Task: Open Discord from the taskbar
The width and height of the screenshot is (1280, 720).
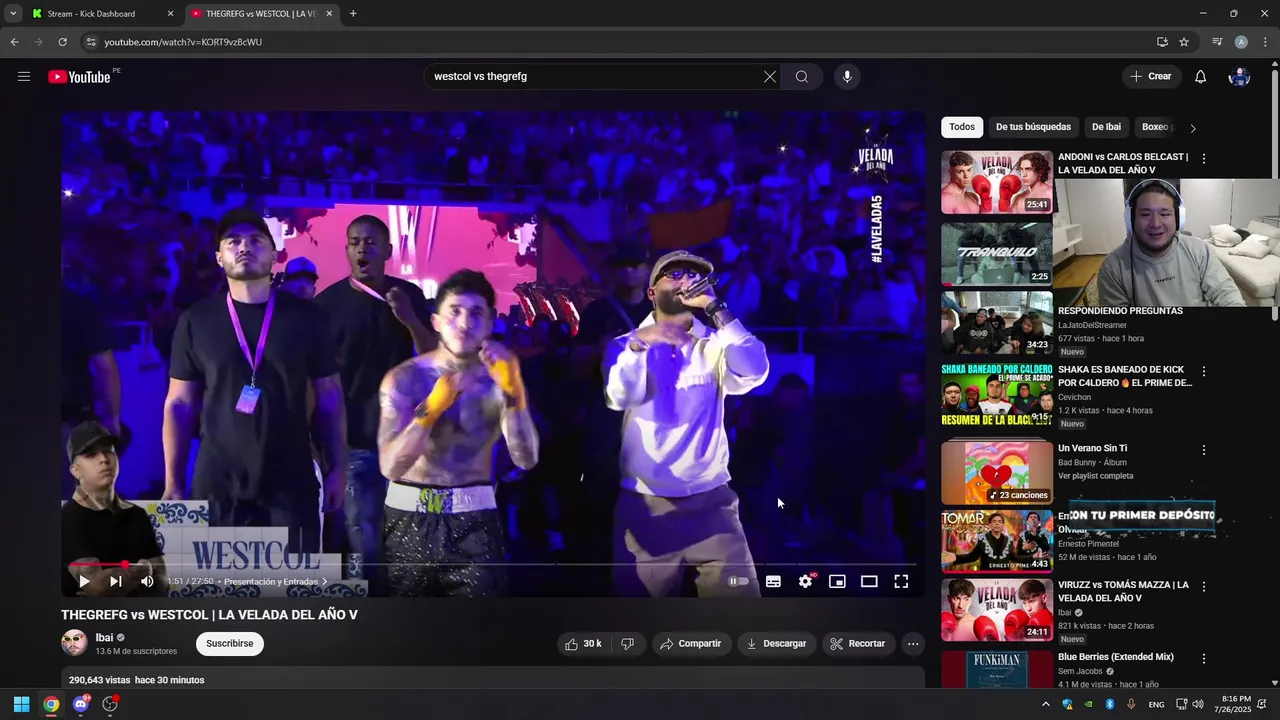Action: [x=81, y=704]
